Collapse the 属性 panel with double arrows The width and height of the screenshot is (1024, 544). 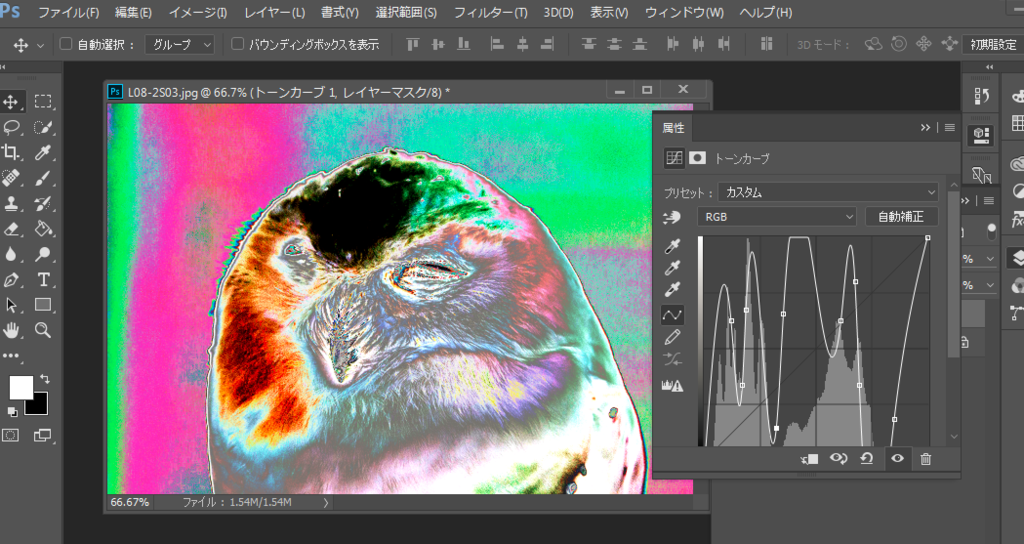tap(925, 127)
